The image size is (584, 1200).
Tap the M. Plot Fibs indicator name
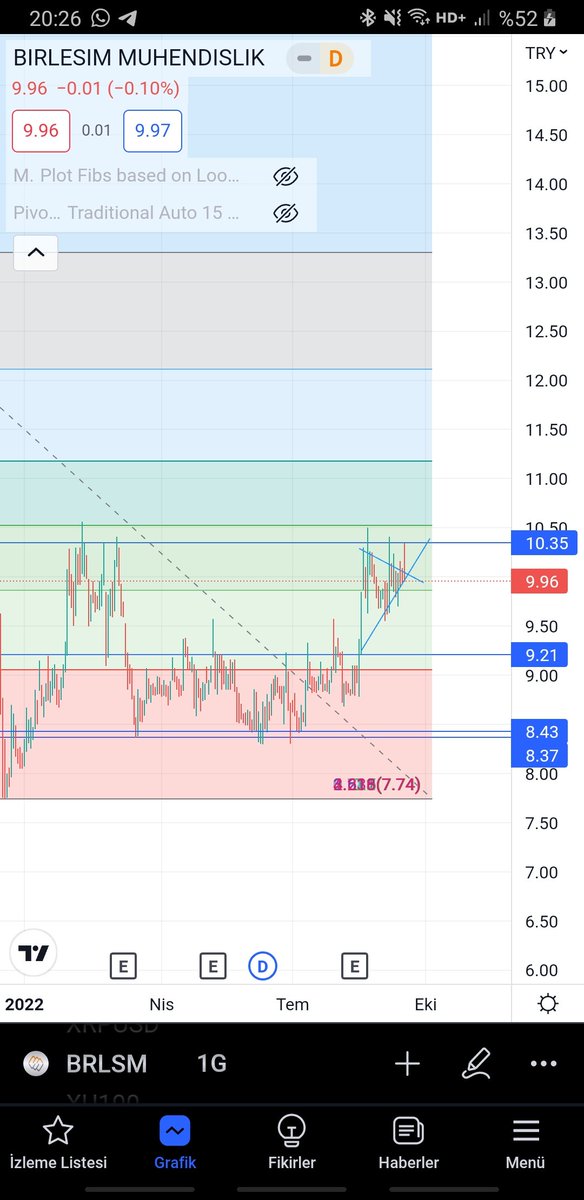pos(126,176)
